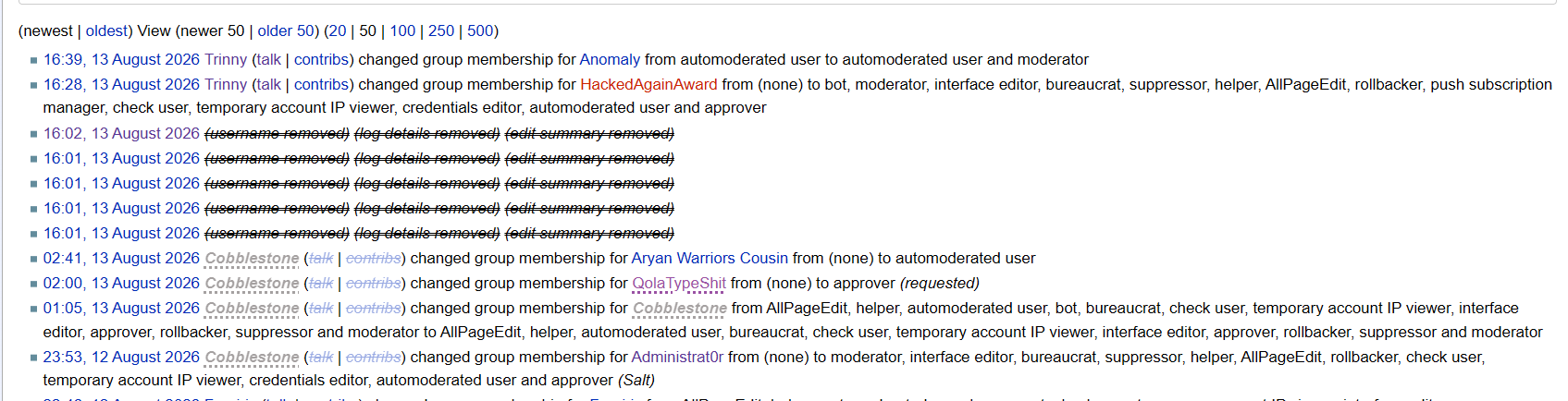1568x401 pixels.
Task: Open the QolaTypeShit user page
Action: pos(679,284)
